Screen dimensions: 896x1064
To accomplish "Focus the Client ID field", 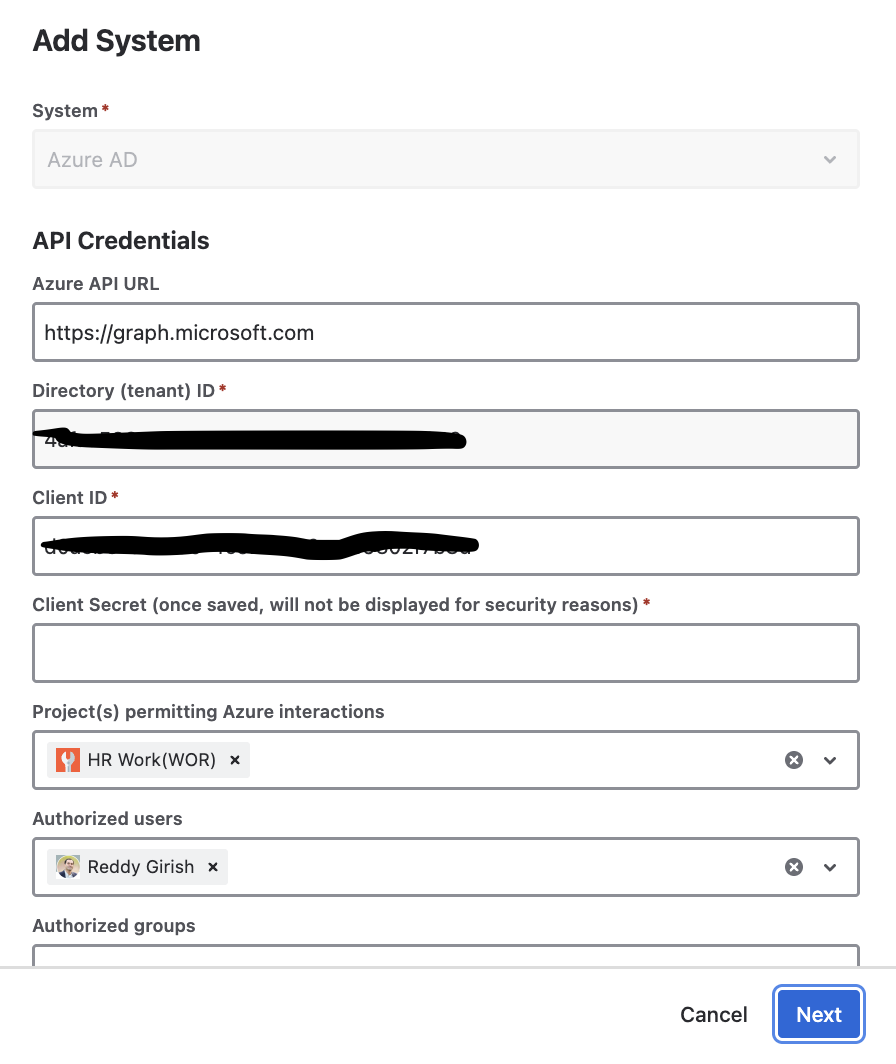I will [446, 546].
